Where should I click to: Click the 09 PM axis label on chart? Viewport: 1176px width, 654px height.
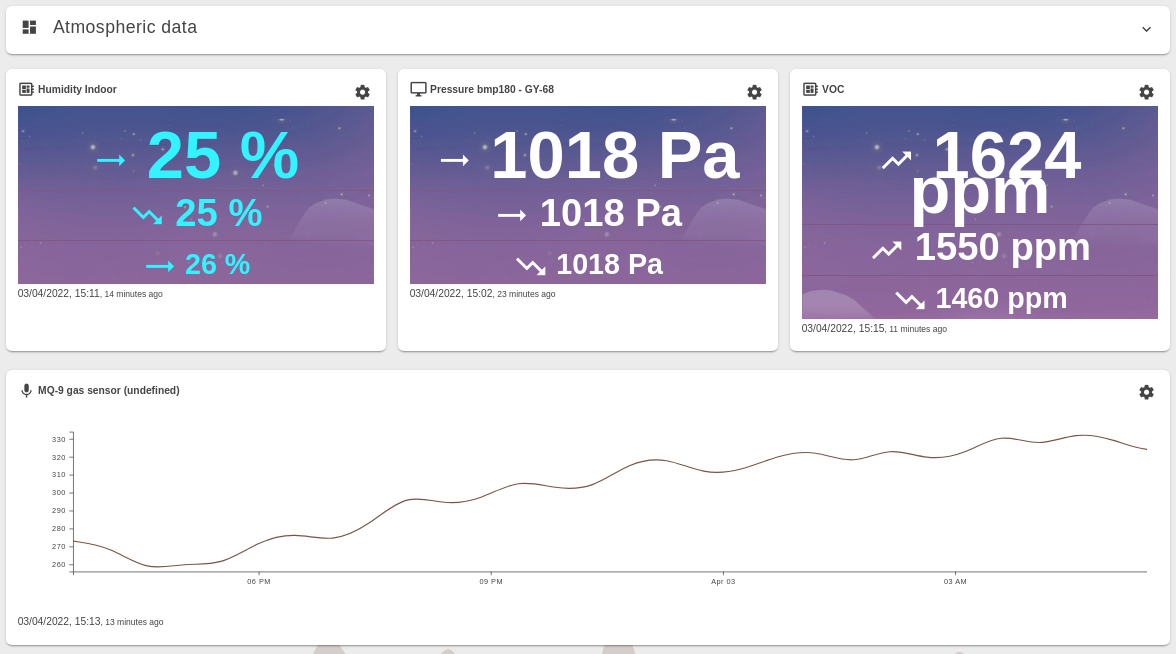[491, 581]
